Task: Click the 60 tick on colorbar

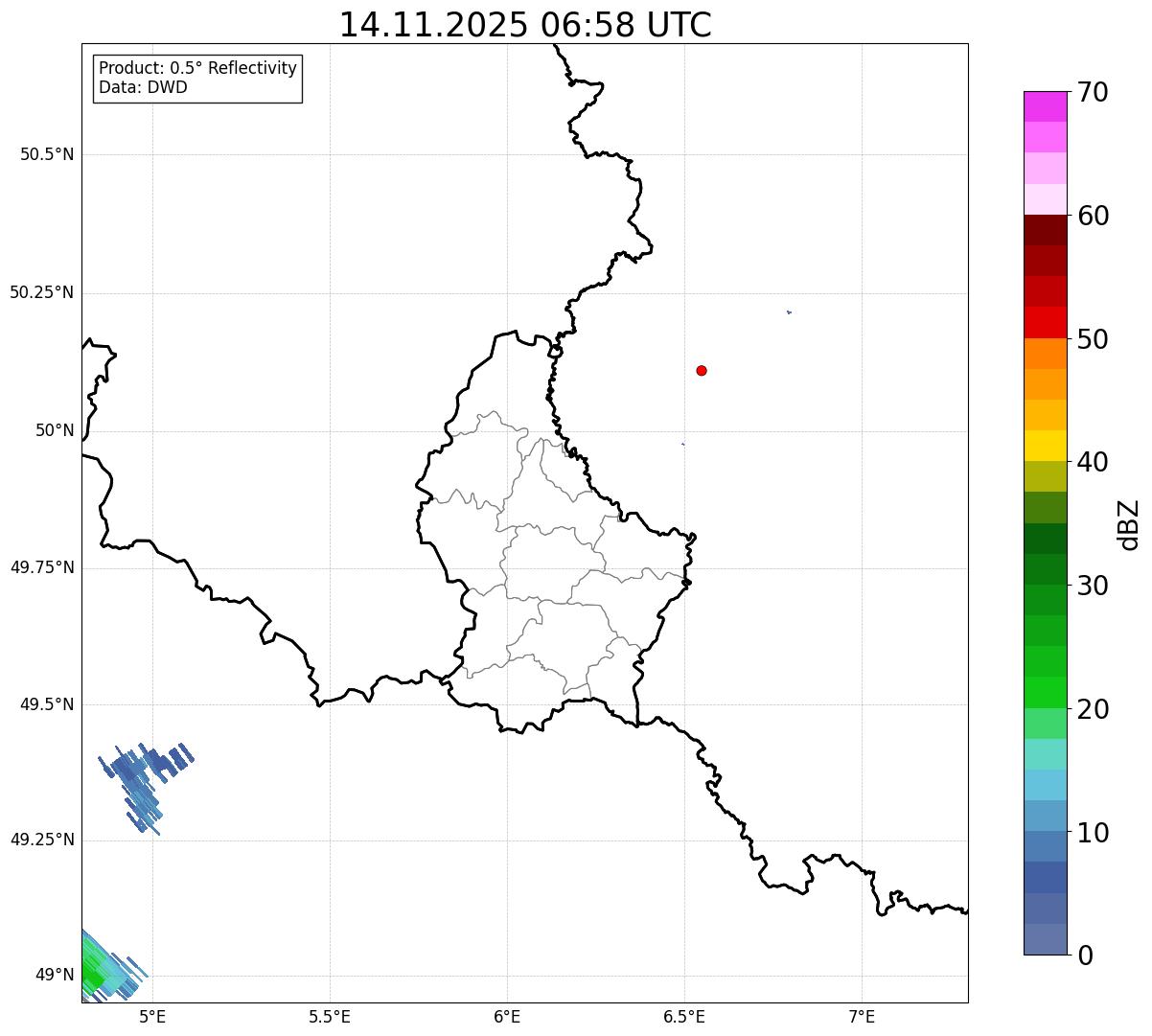Action: click(x=1093, y=217)
